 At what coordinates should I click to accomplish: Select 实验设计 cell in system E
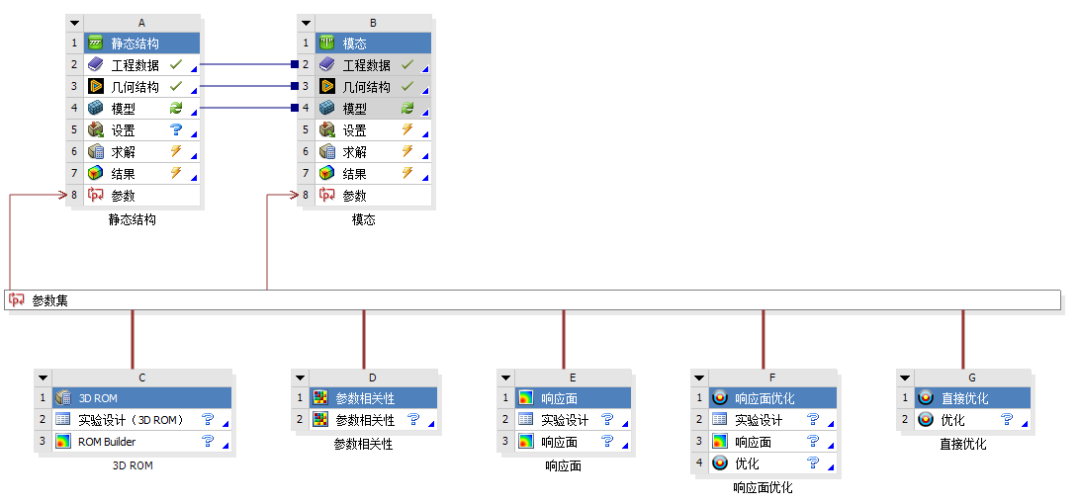pyautogui.click(x=573, y=419)
